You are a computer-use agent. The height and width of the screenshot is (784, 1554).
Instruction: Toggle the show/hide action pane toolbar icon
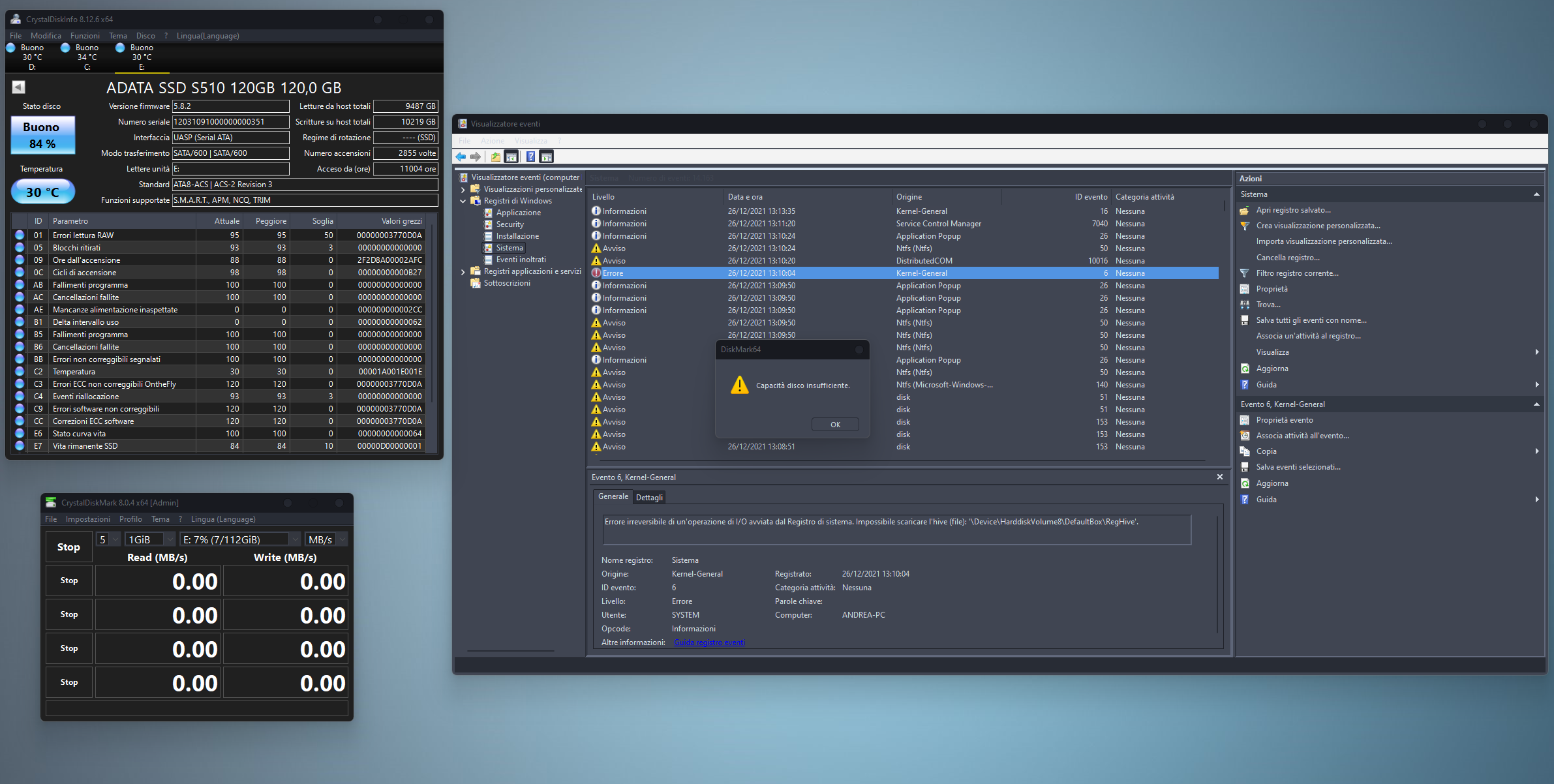[547, 157]
